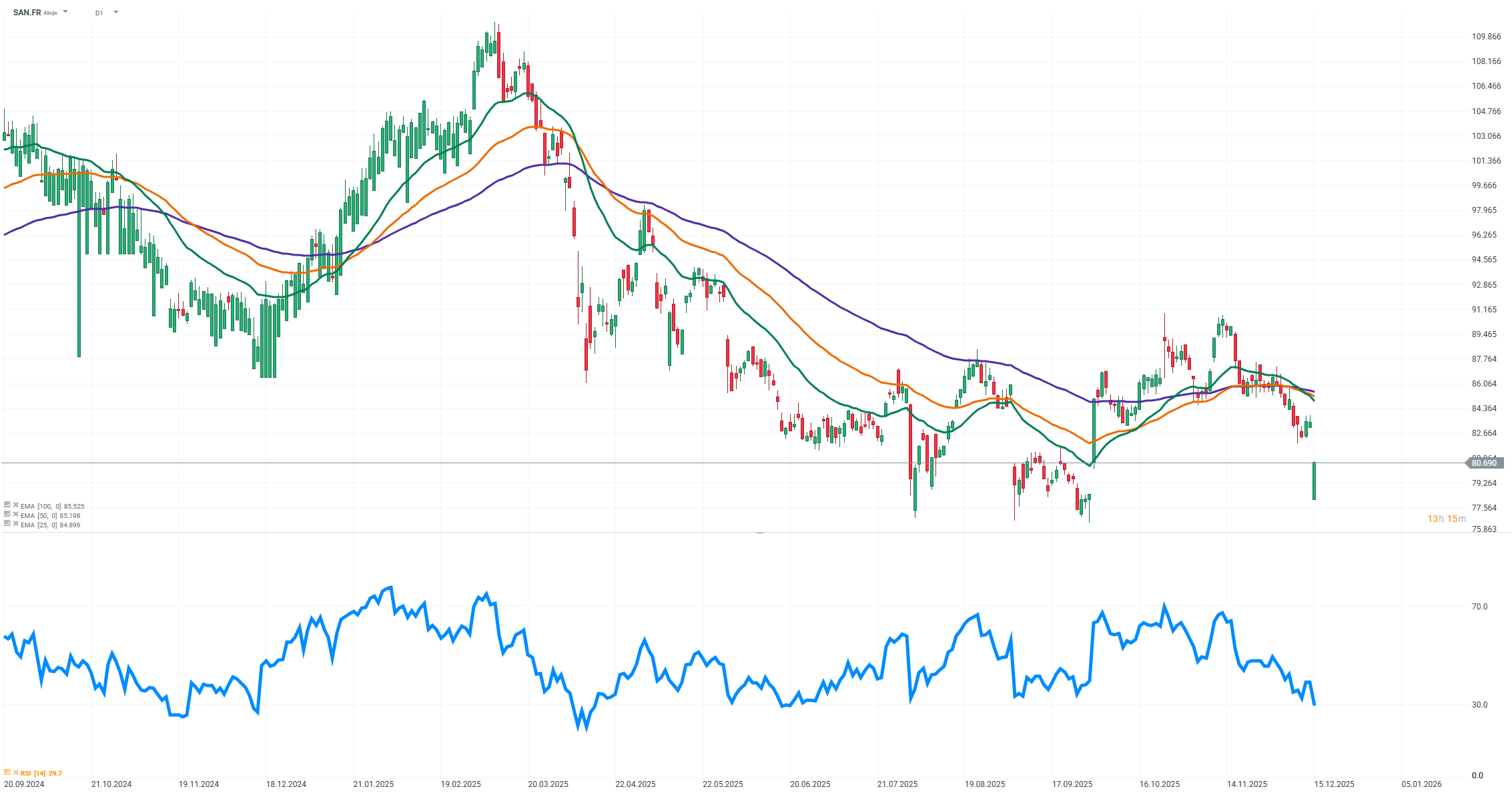Expand the SAN.FR instrument dropdown arrow
This screenshot has width=1512, height=795.
point(65,12)
